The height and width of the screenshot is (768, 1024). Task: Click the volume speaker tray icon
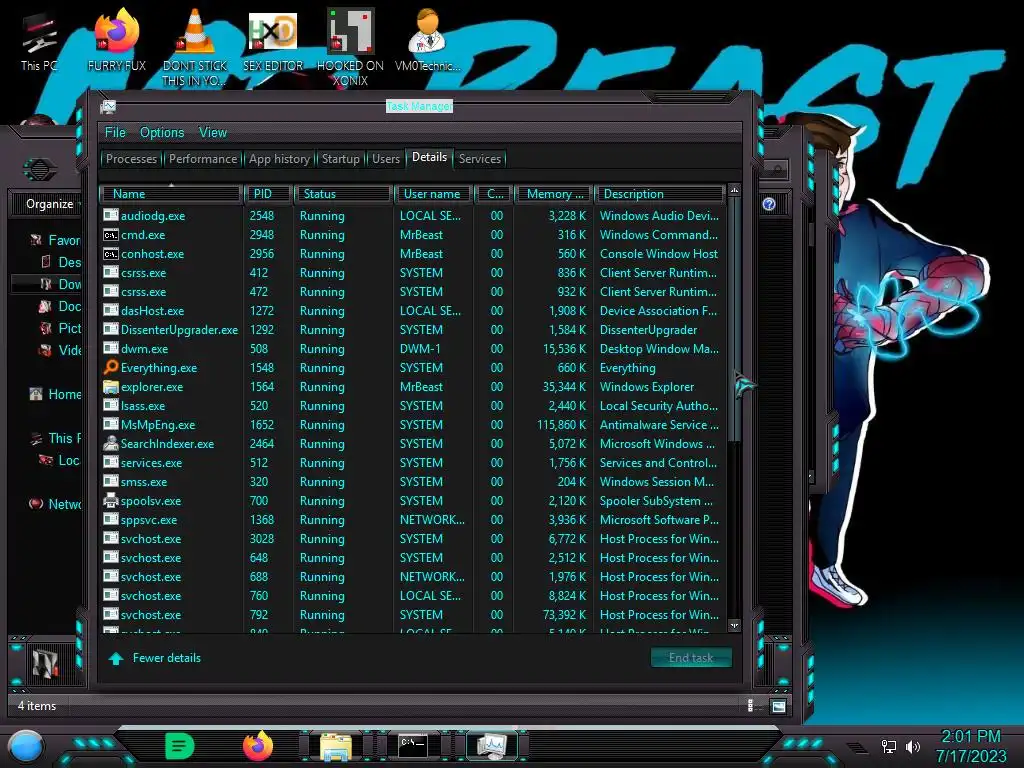(x=912, y=746)
